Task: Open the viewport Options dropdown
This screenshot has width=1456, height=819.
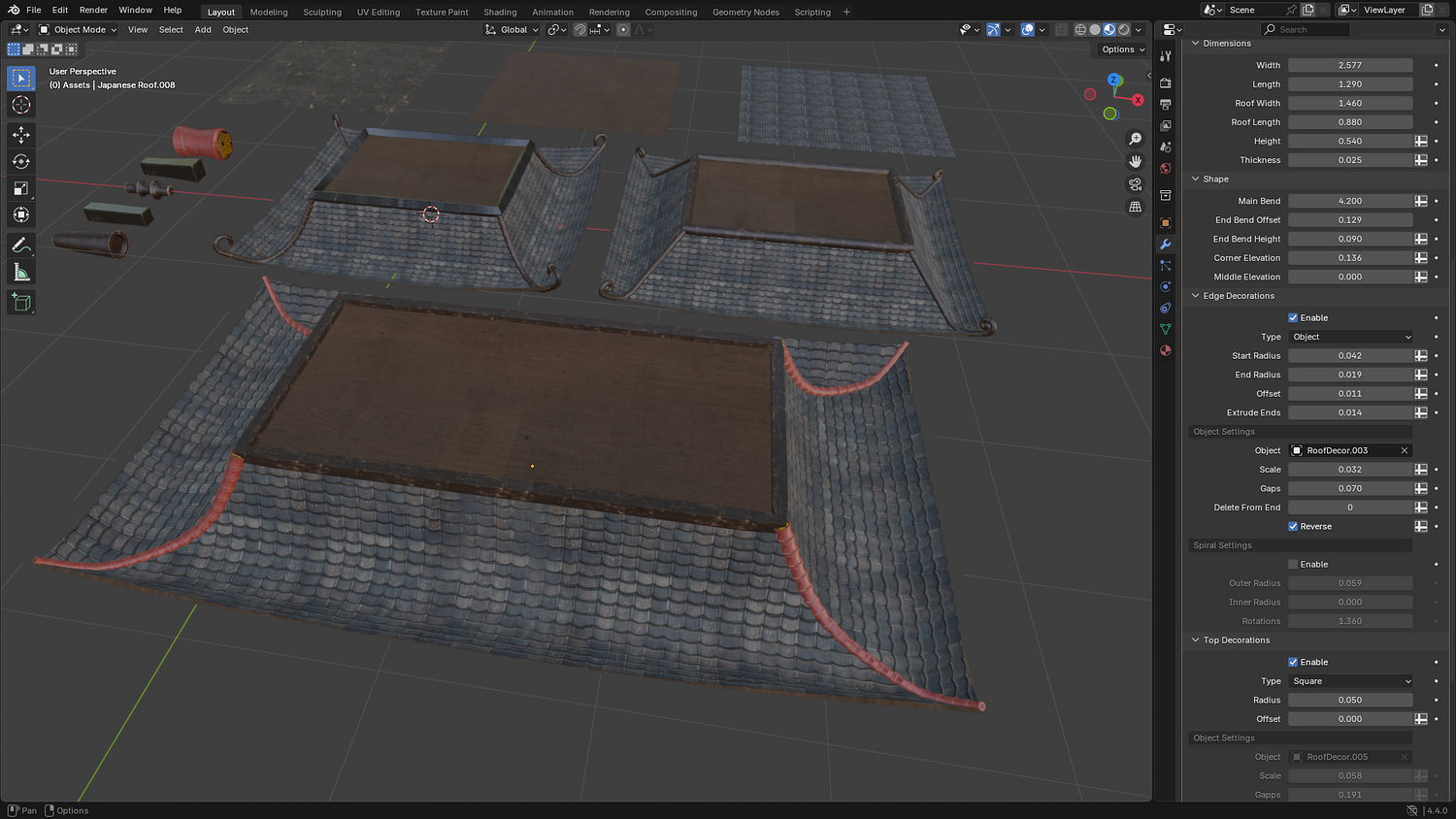Action: tap(1123, 49)
